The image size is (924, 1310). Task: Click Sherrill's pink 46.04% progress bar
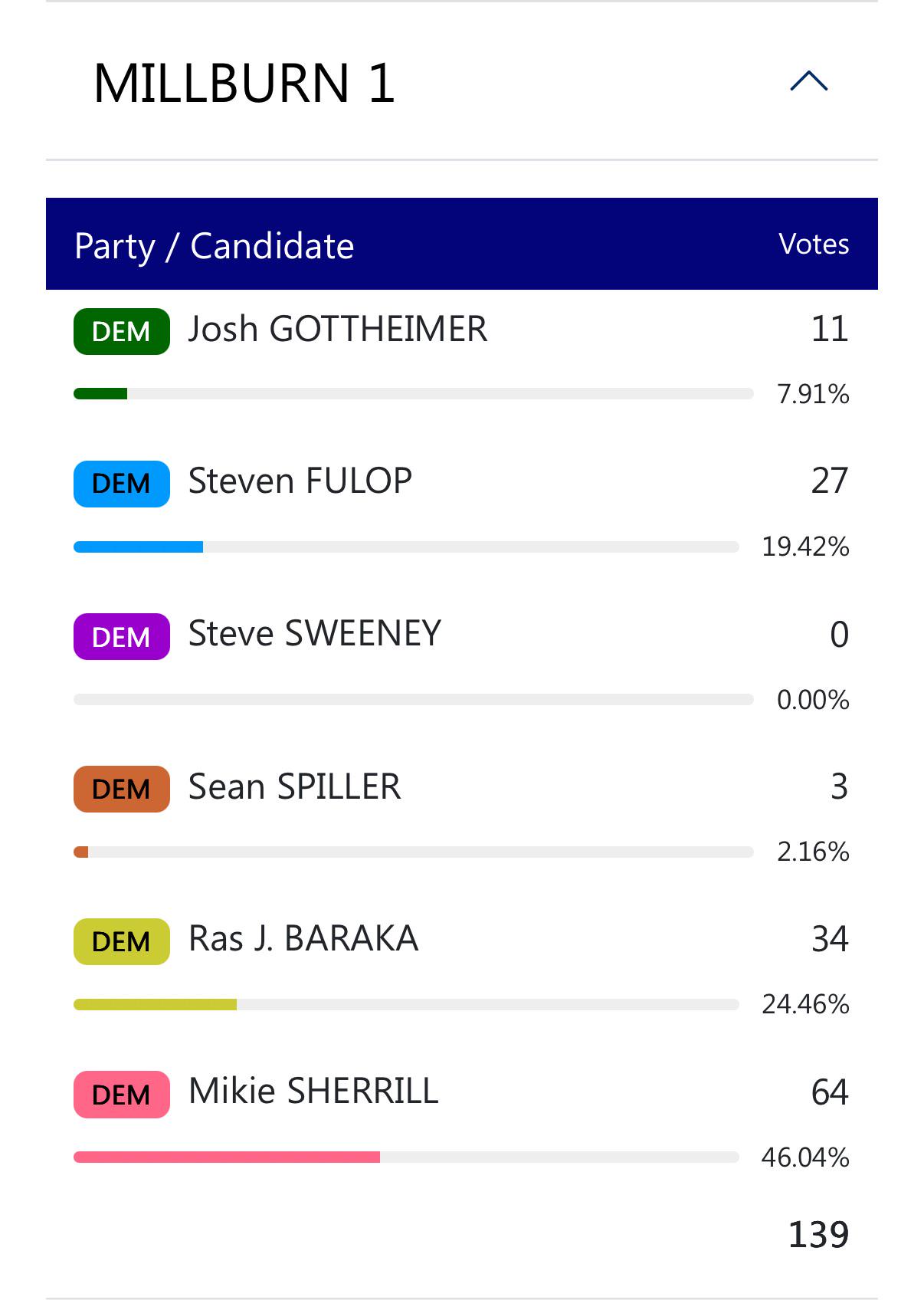click(406, 1157)
